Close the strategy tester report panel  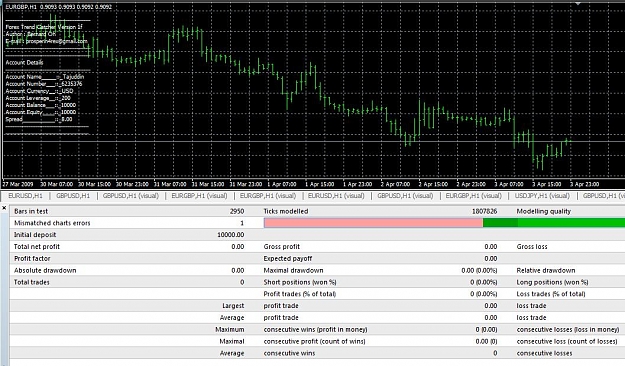coord(4,208)
